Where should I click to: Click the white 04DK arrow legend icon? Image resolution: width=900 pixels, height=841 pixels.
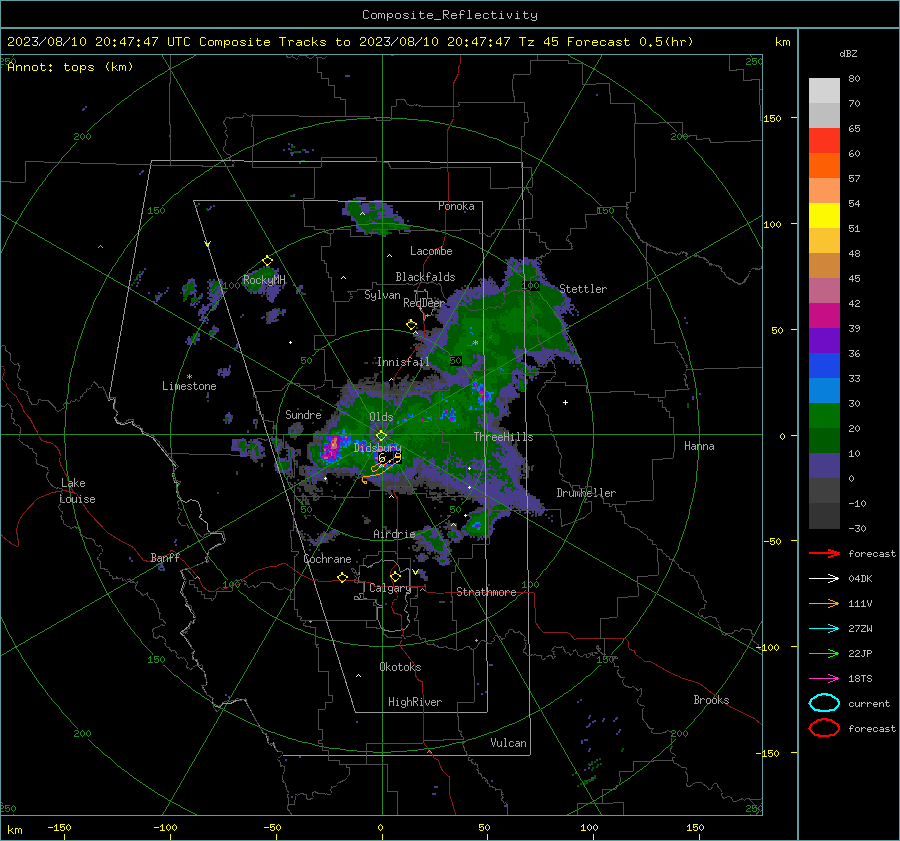coord(824,578)
